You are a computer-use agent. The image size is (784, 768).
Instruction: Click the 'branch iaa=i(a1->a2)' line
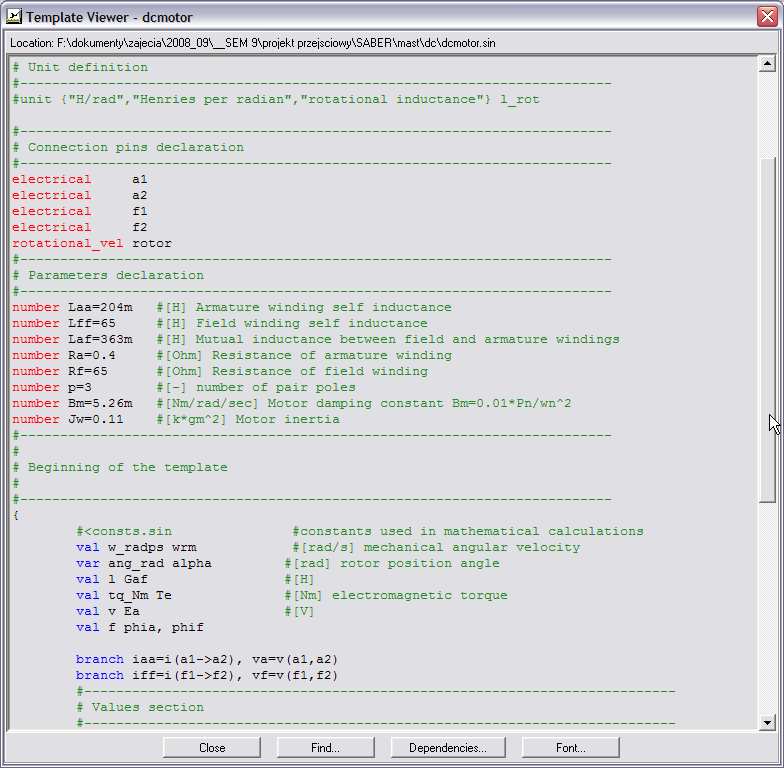(x=206, y=659)
